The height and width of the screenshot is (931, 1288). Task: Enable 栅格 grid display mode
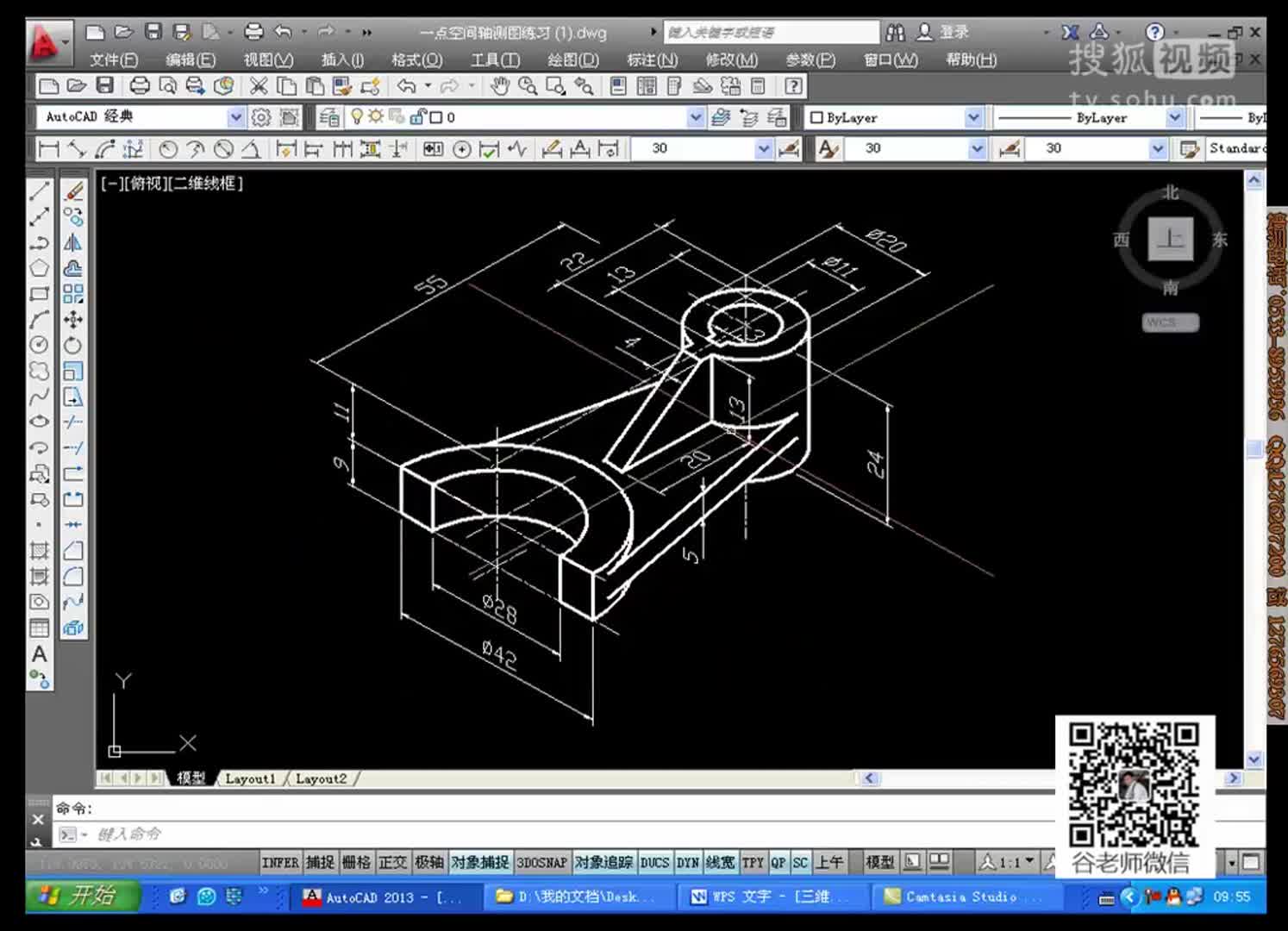click(358, 862)
